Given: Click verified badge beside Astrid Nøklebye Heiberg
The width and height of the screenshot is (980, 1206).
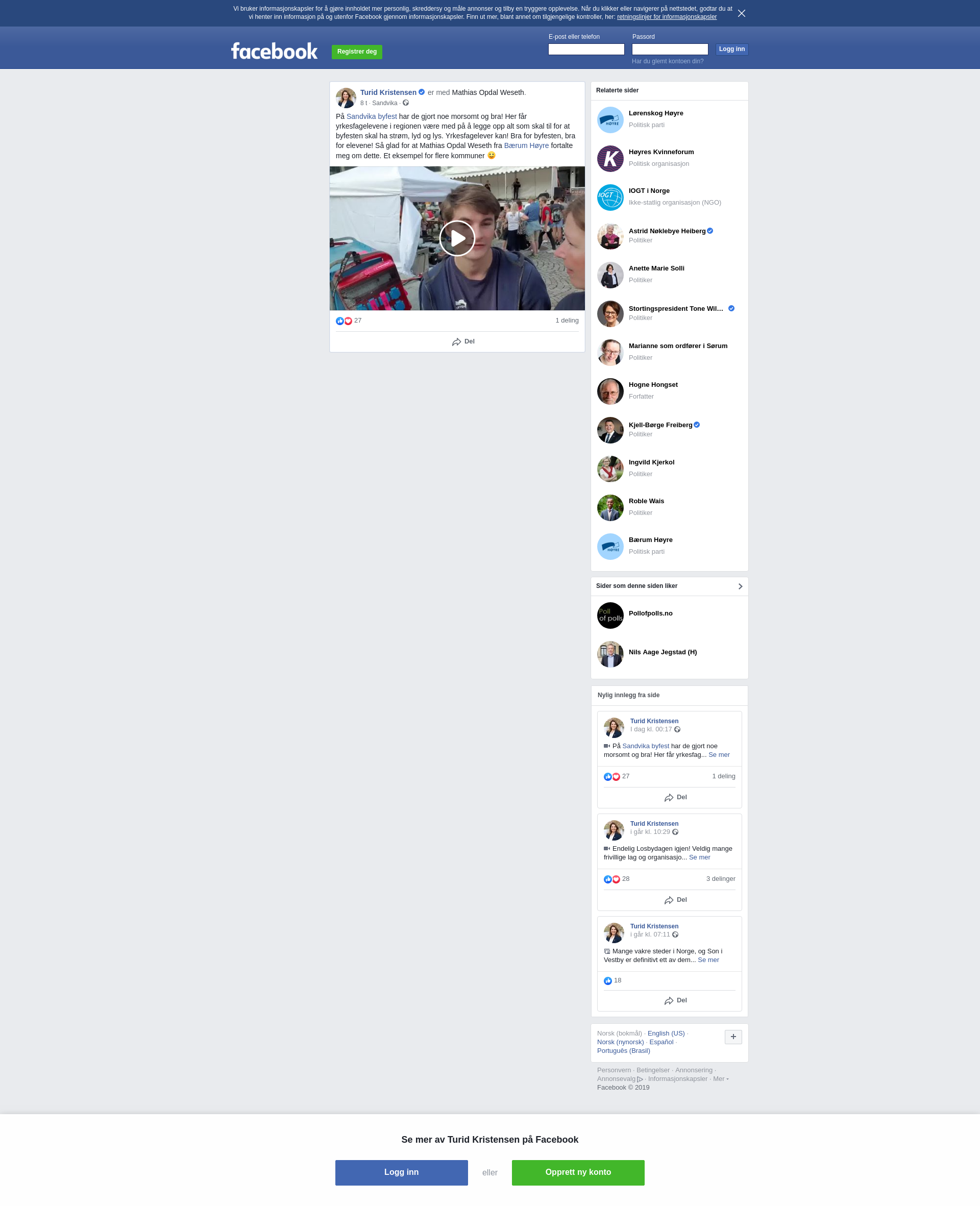Looking at the screenshot, I should (x=710, y=231).
